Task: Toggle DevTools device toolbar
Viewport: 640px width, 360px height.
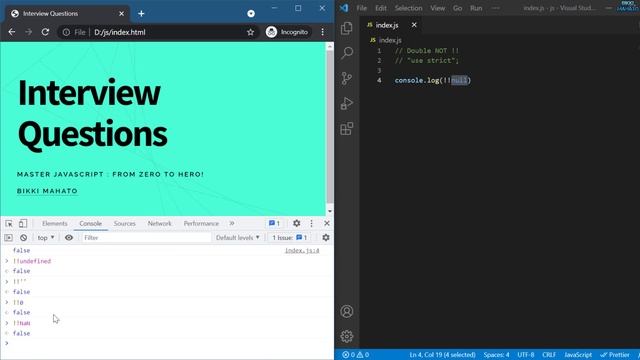Action: [23, 223]
